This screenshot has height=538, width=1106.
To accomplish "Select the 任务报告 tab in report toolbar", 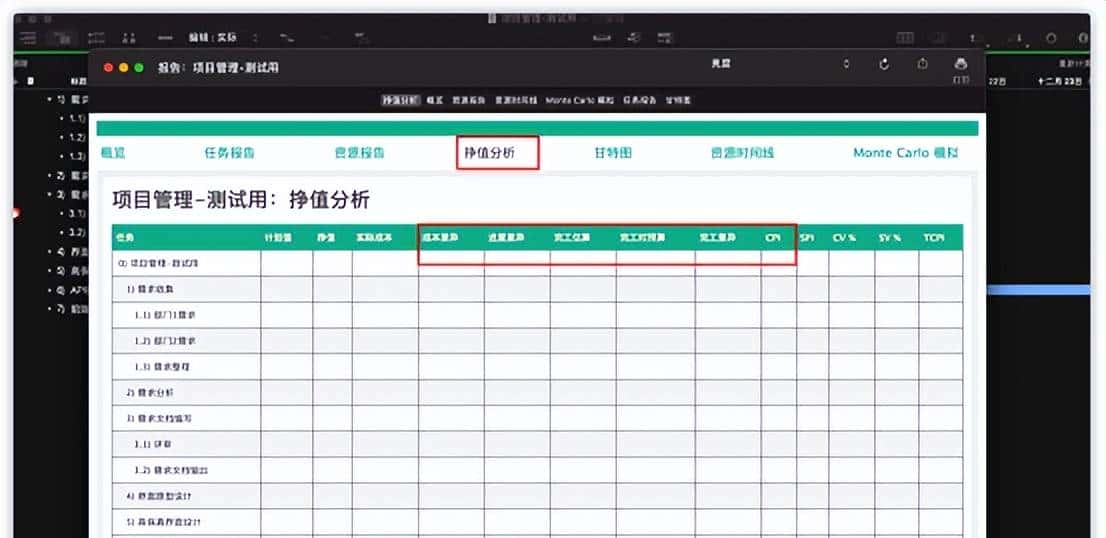I will point(638,100).
